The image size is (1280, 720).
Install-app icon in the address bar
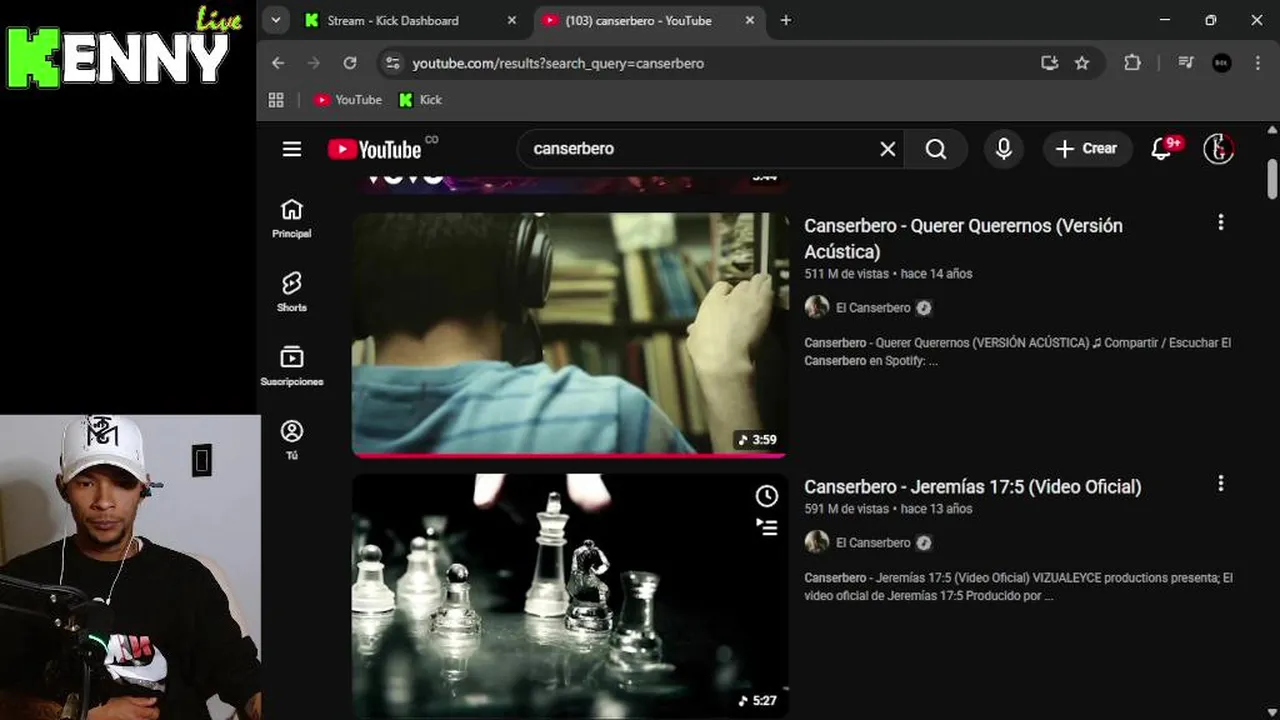[1049, 63]
